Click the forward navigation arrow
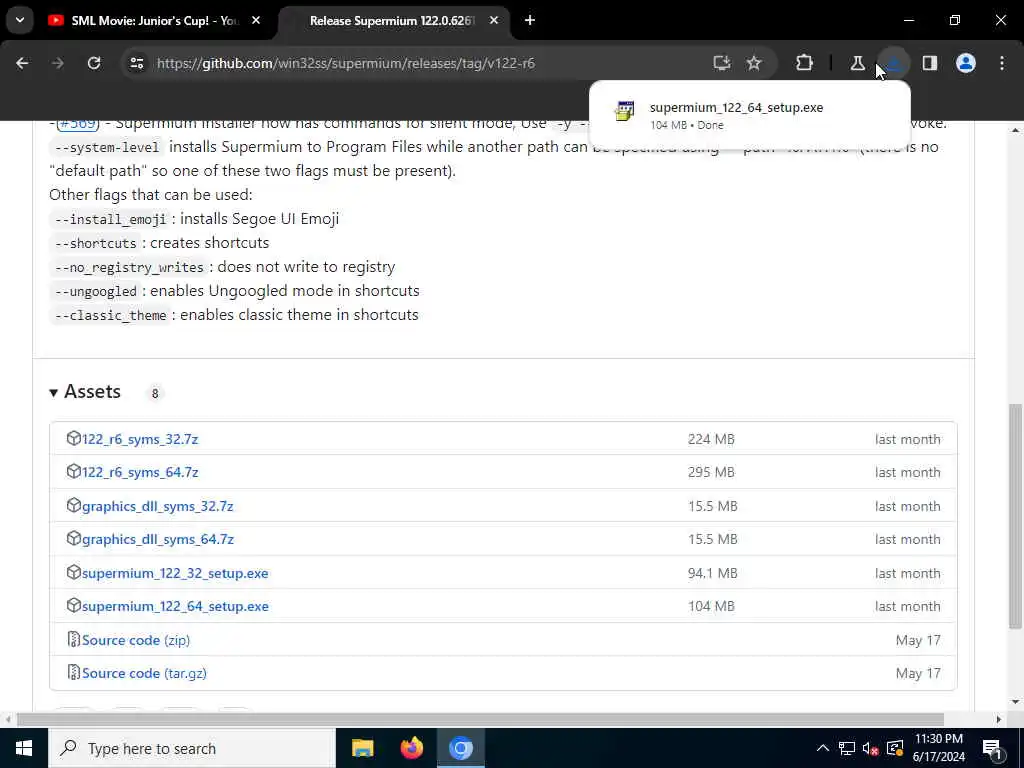The image size is (1024, 768). (57, 63)
